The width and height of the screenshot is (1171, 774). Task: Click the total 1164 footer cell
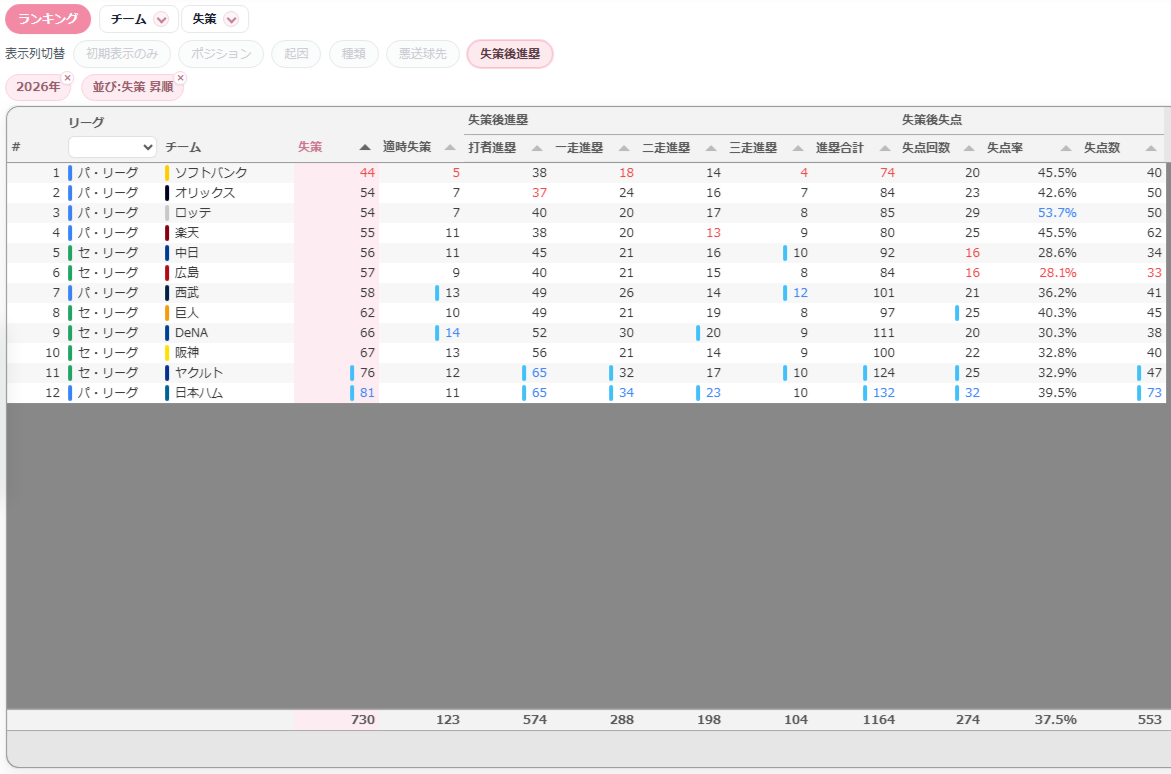[x=878, y=719]
